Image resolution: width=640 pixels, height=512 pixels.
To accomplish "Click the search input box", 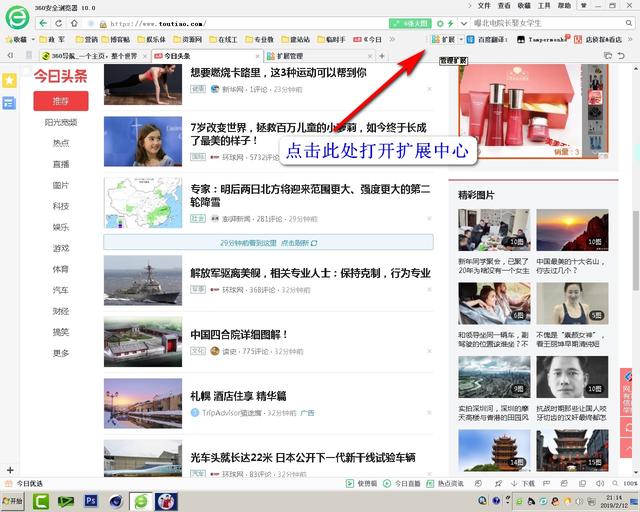I will point(547,23).
